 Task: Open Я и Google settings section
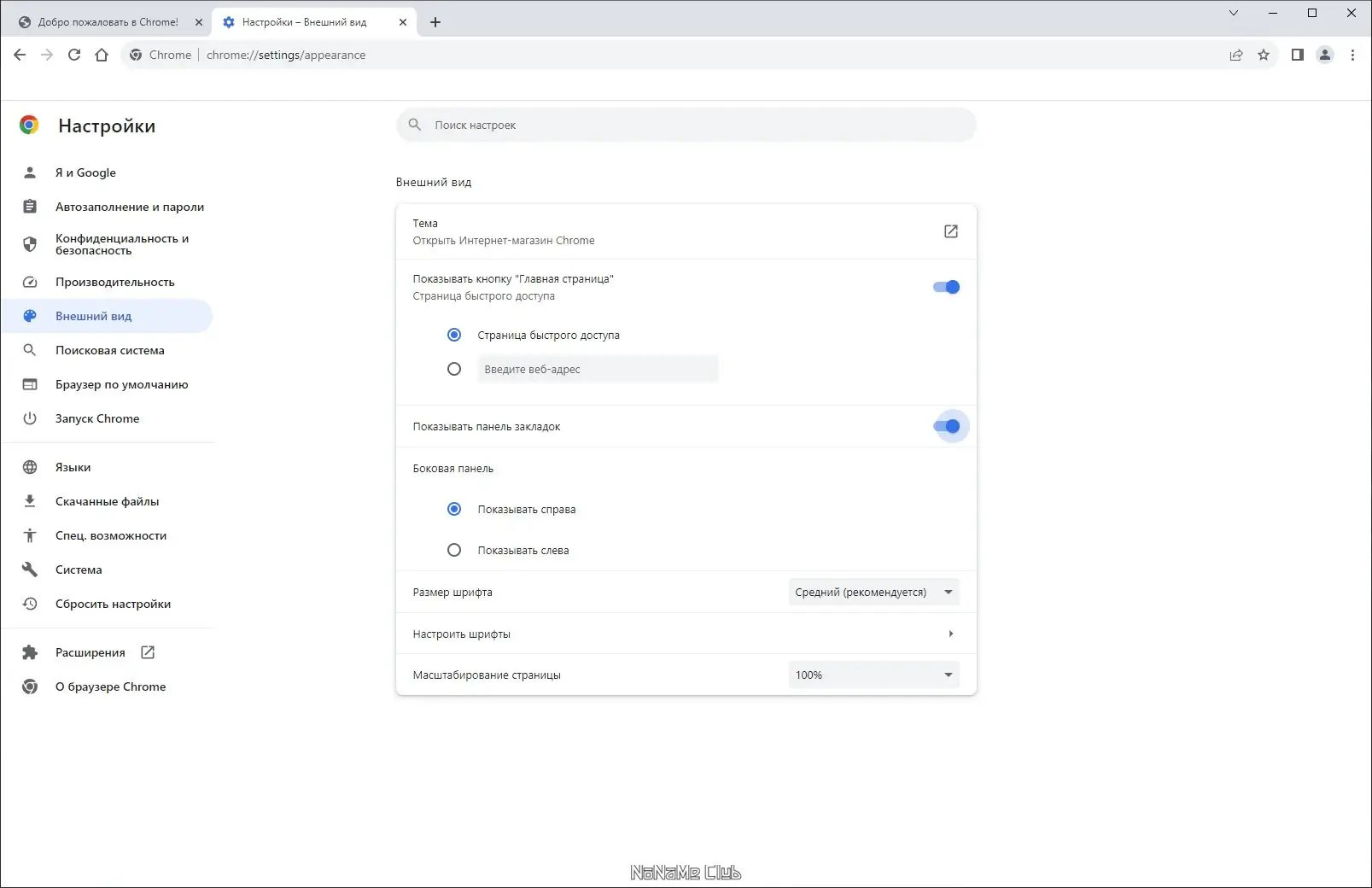[x=107, y=172]
